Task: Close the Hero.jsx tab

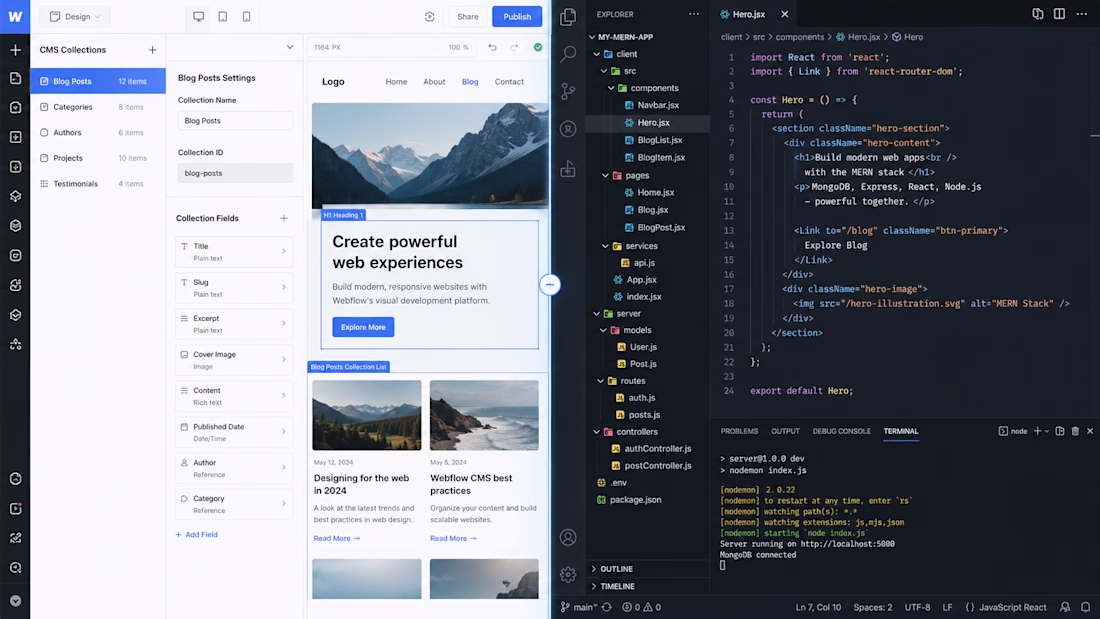Action: click(x=784, y=14)
